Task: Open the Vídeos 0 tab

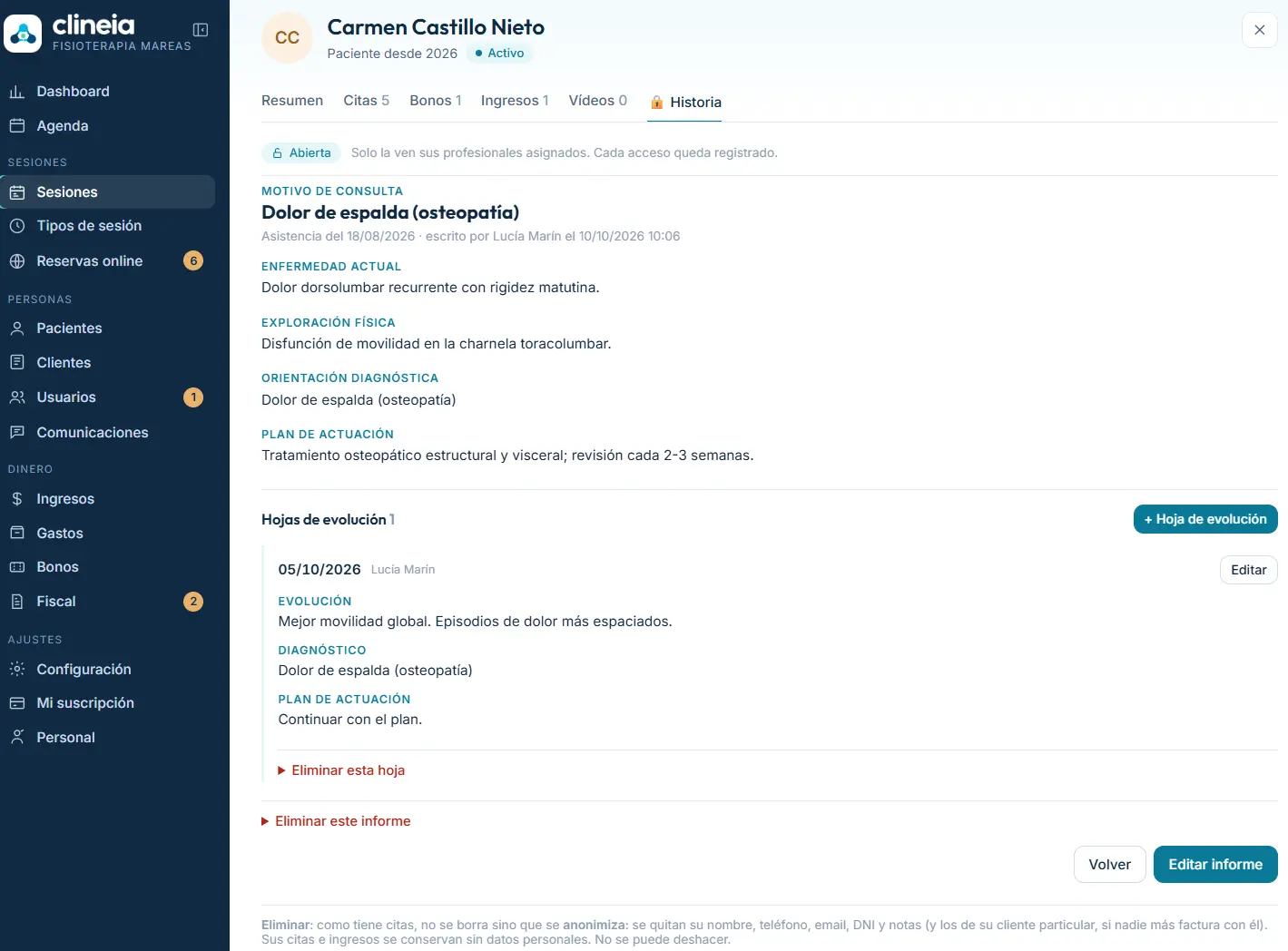Action: [x=597, y=101]
